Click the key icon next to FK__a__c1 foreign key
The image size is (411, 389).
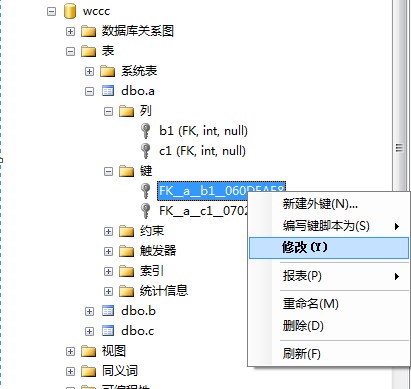145,211
